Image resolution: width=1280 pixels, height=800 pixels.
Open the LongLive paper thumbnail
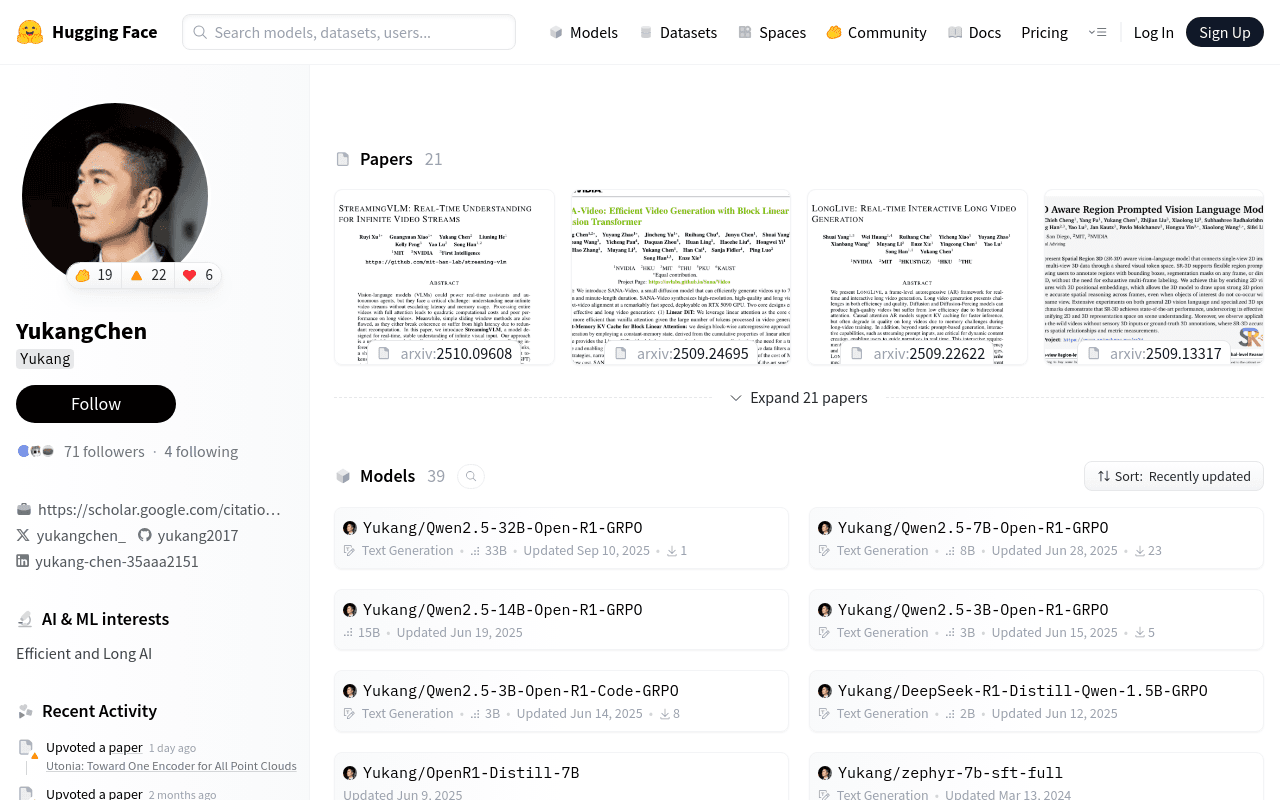(918, 277)
